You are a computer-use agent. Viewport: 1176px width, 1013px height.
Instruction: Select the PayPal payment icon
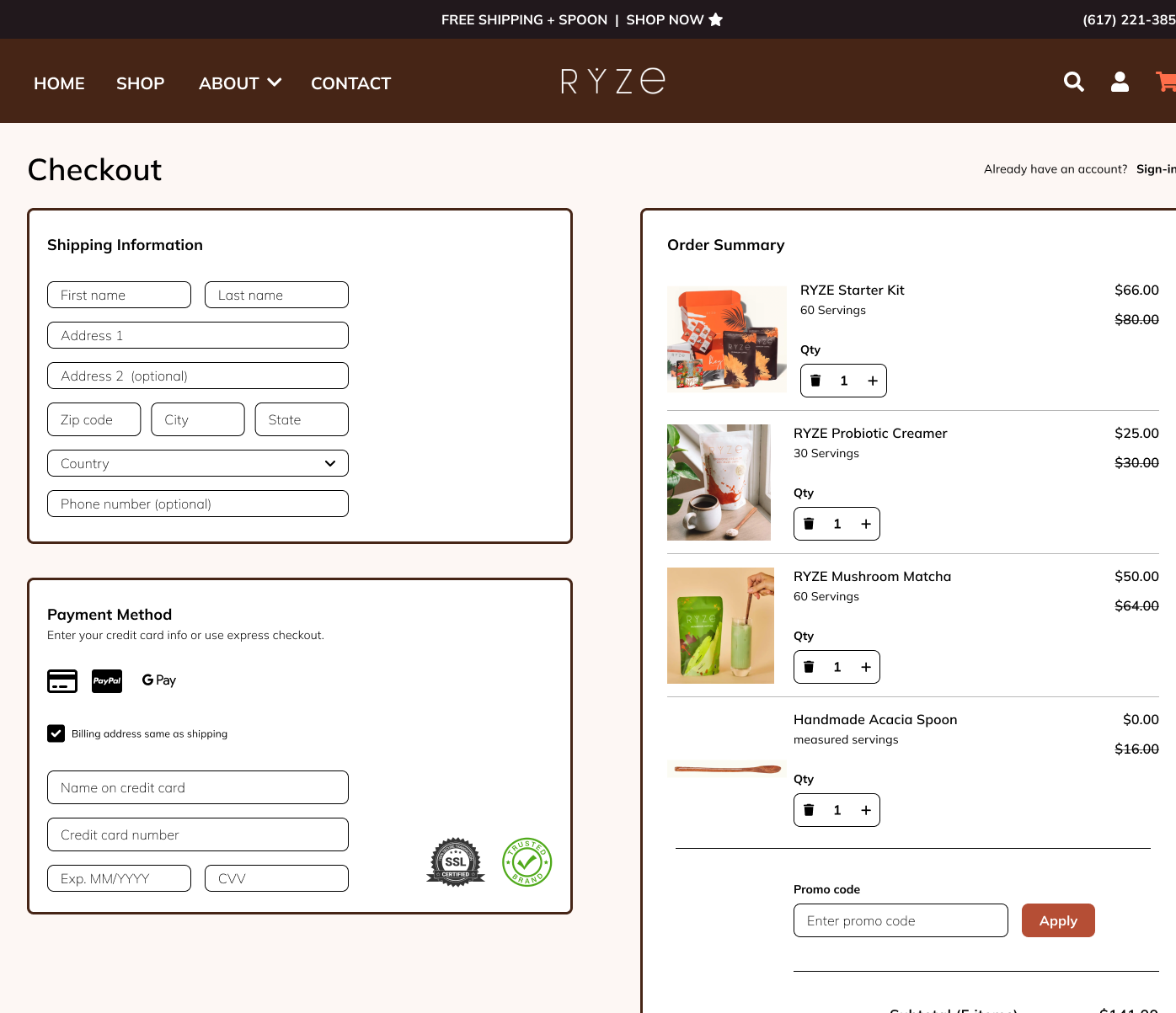[x=107, y=680]
